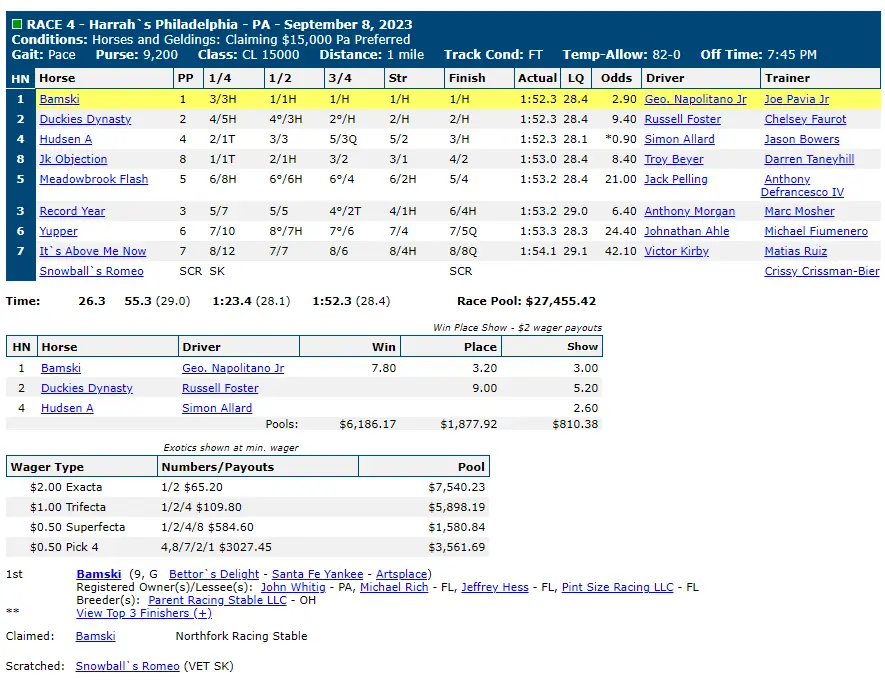Open dam Santa Fe Yankee link
Viewport: 885px width, 681px height.
[x=318, y=574]
